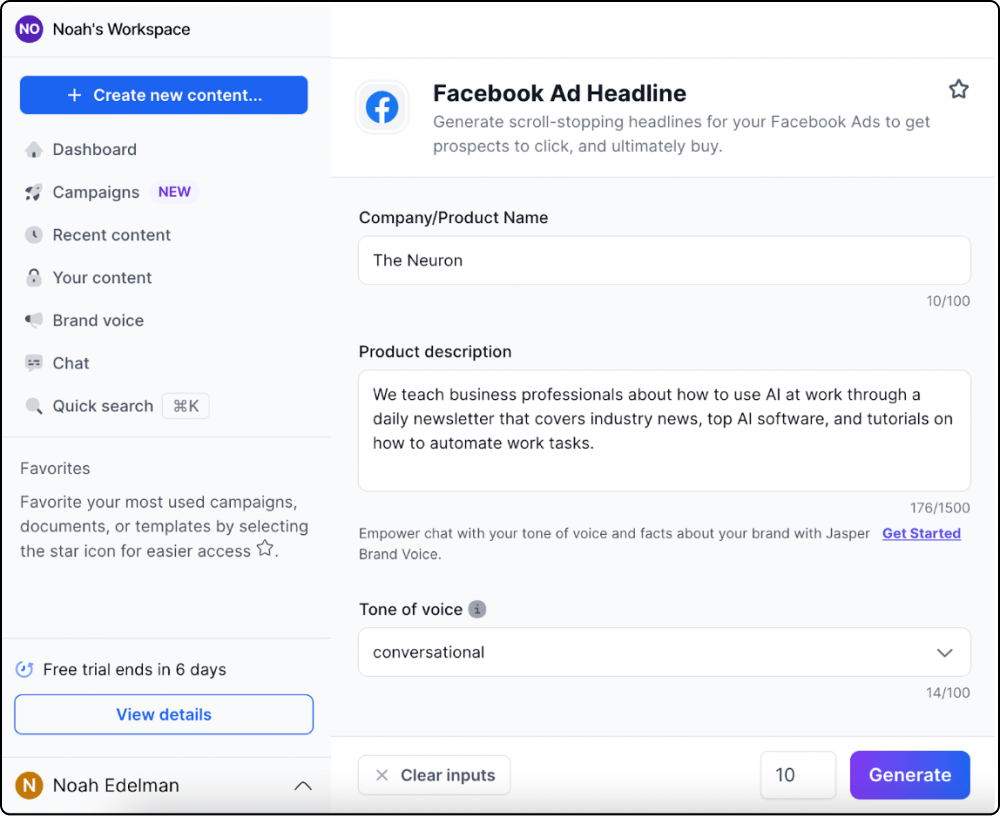Open Chat from the sidebar
Viewport: 1000px width, 816px height.
[71, 363]
